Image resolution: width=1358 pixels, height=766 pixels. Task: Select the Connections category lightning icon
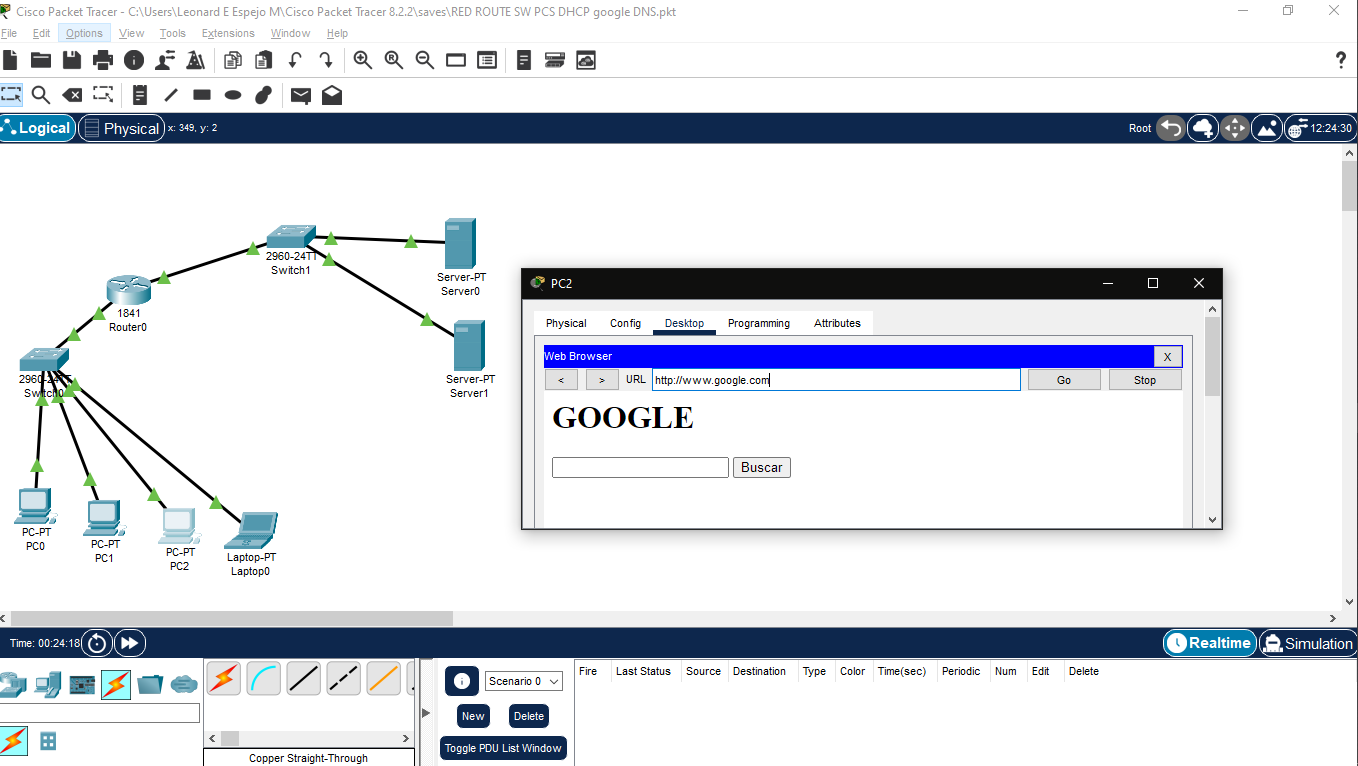pyautogui.click(x=116, y=685)
